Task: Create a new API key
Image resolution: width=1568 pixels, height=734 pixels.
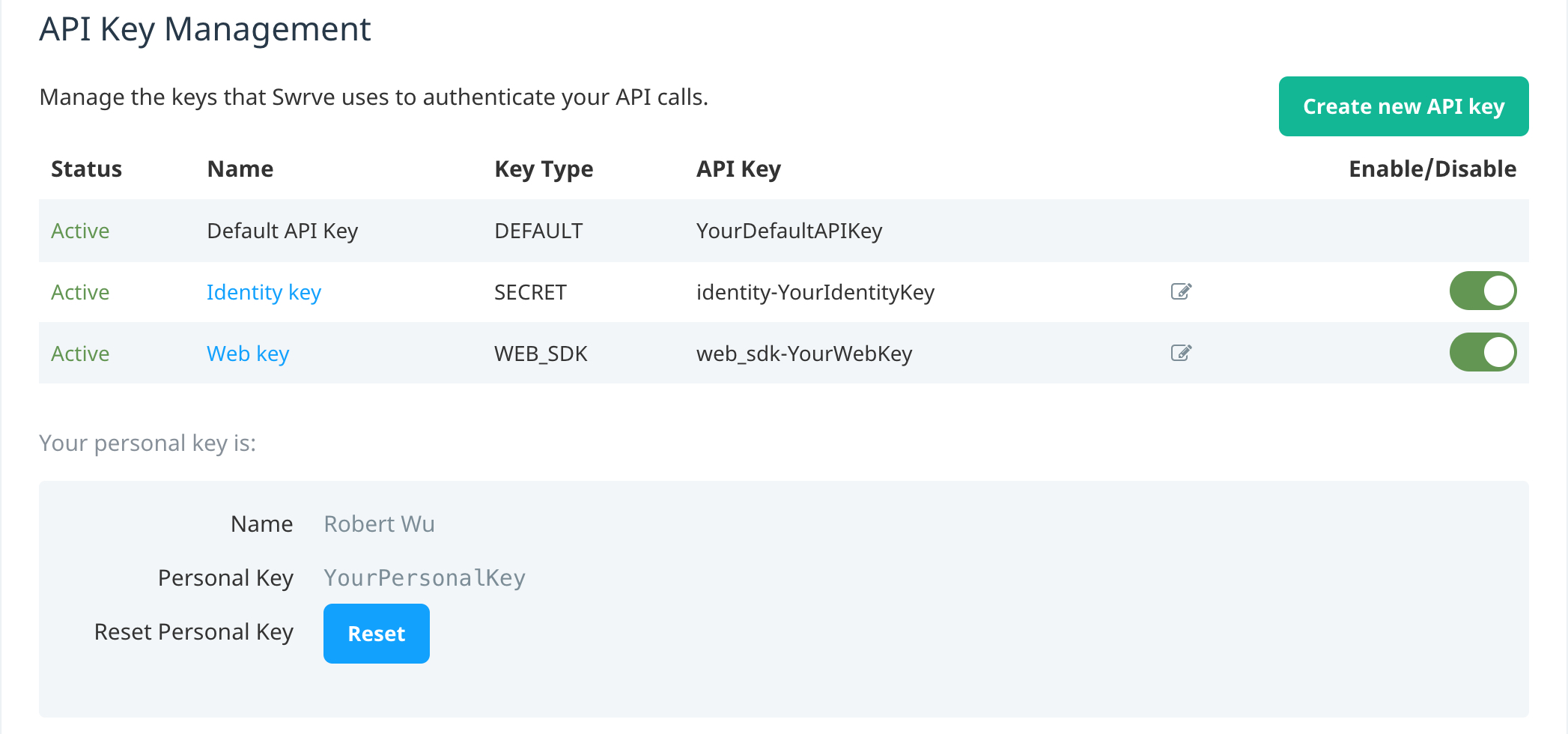Action: coord(1404,106)
